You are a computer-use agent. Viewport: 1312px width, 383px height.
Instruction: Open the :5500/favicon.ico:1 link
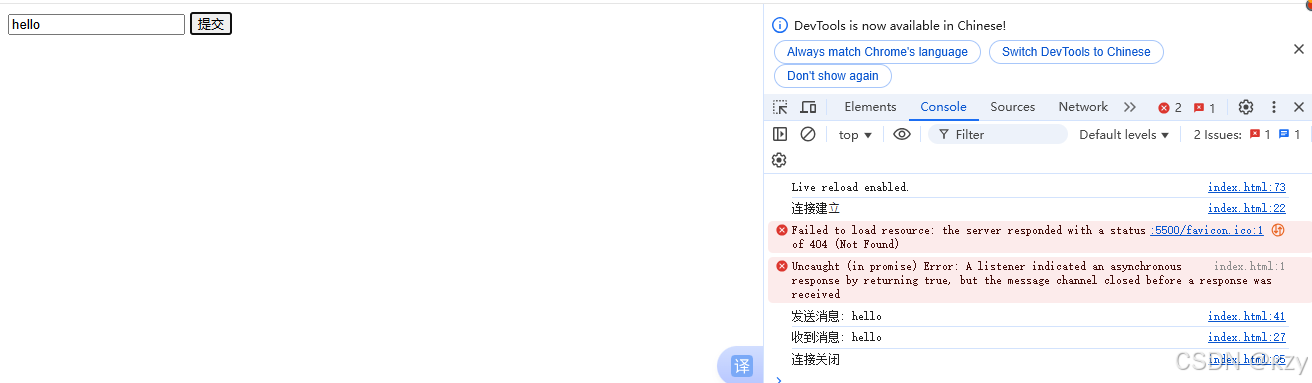pyautogui.click(x=1206, y=230)
